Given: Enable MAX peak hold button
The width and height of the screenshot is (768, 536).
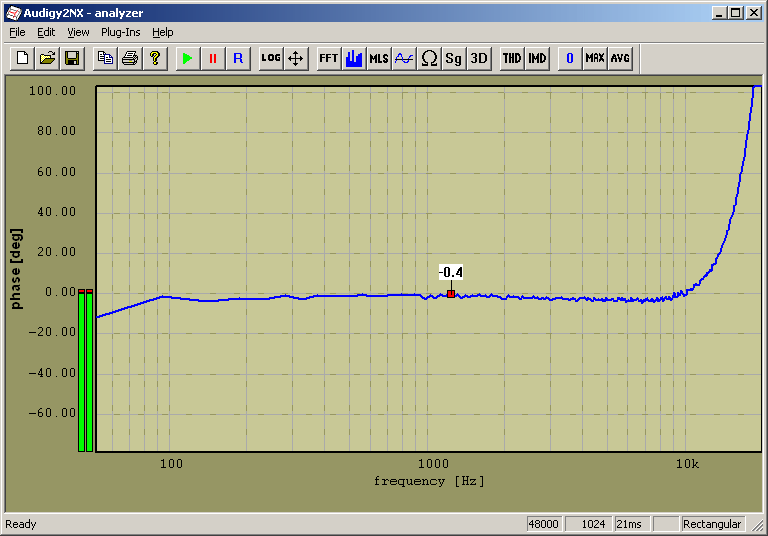Looking at the screenshot, I should [x=595, y=58].
